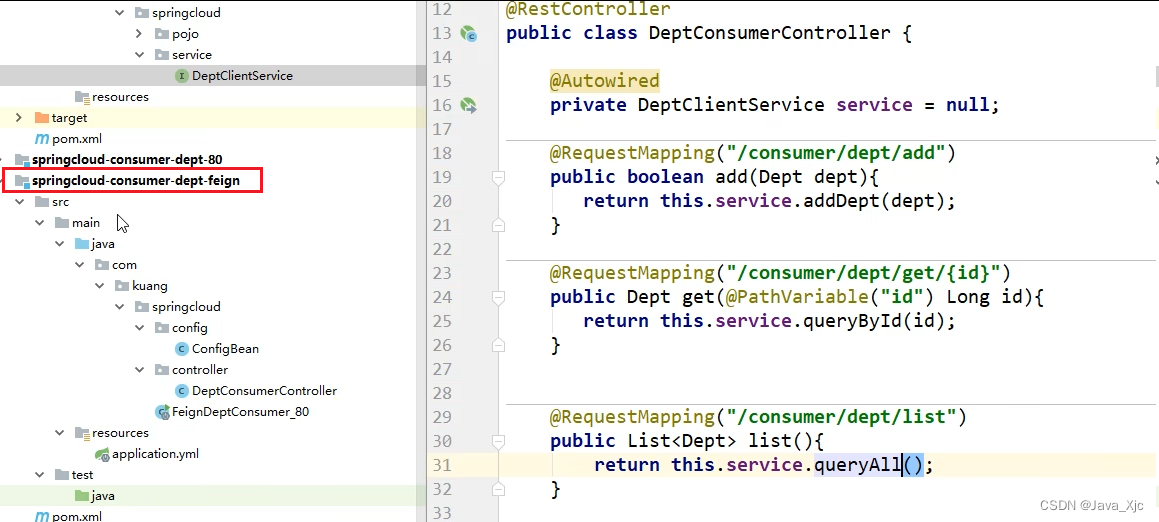Fold the list method at line 30
Viewport: 1159px width, 522px height.
click(x=498, y=441)
